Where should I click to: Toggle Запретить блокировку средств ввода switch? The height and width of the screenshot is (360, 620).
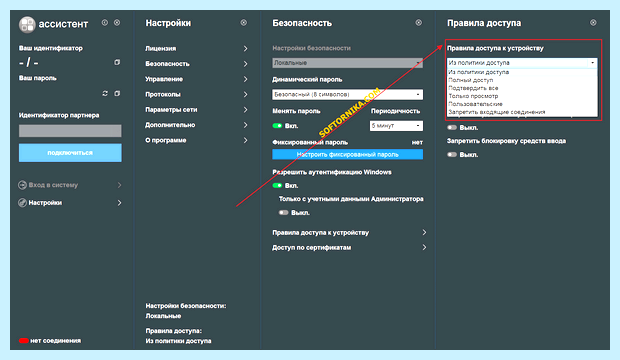(x=452, y=155)
